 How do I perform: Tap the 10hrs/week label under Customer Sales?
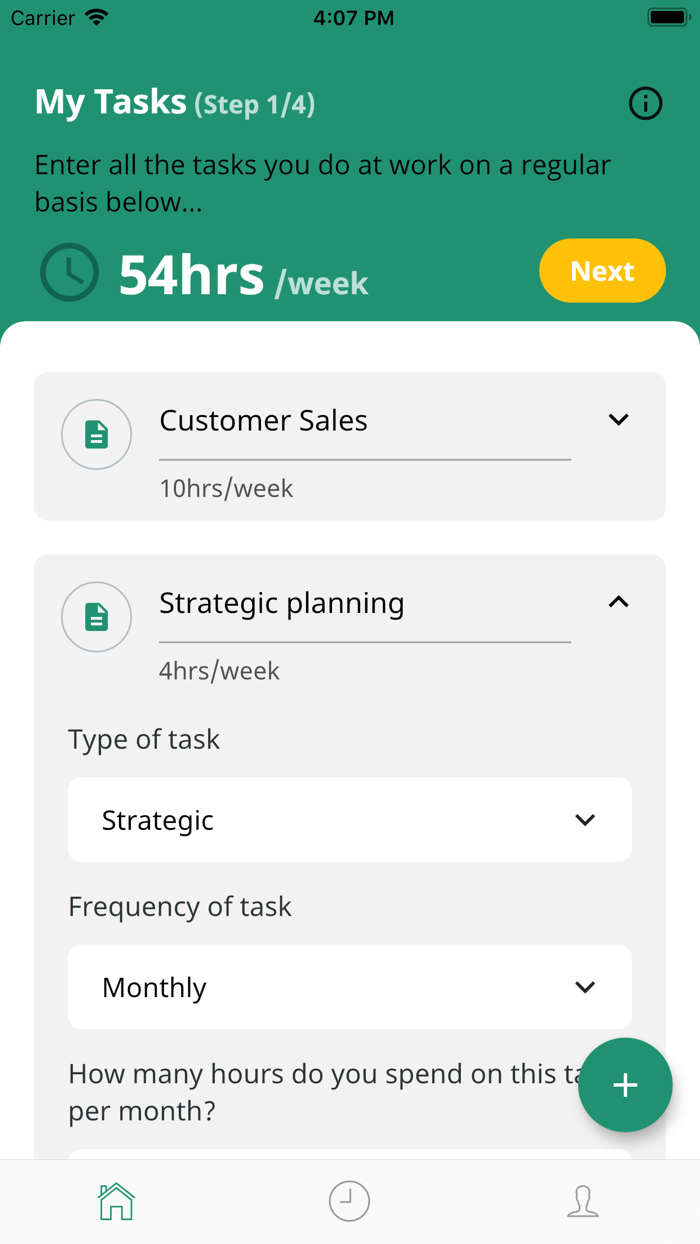tap(226, 489)
